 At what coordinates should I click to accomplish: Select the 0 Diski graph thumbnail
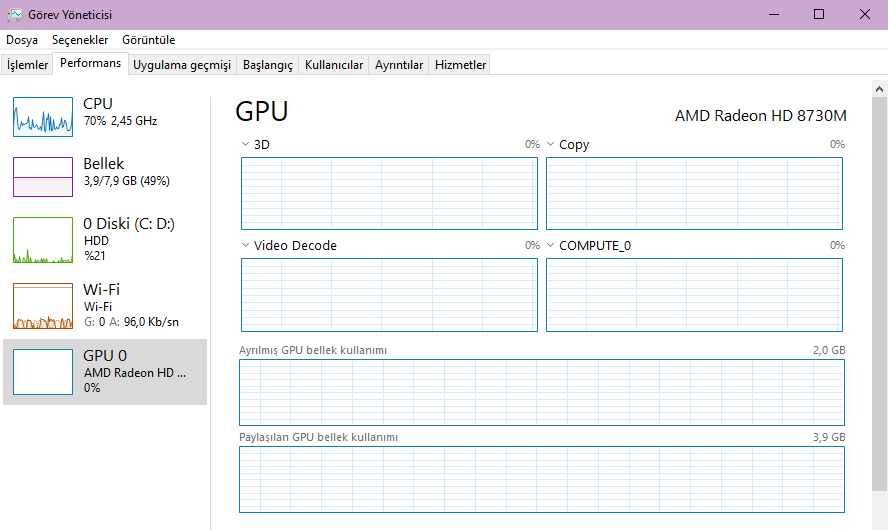[43, 240]
